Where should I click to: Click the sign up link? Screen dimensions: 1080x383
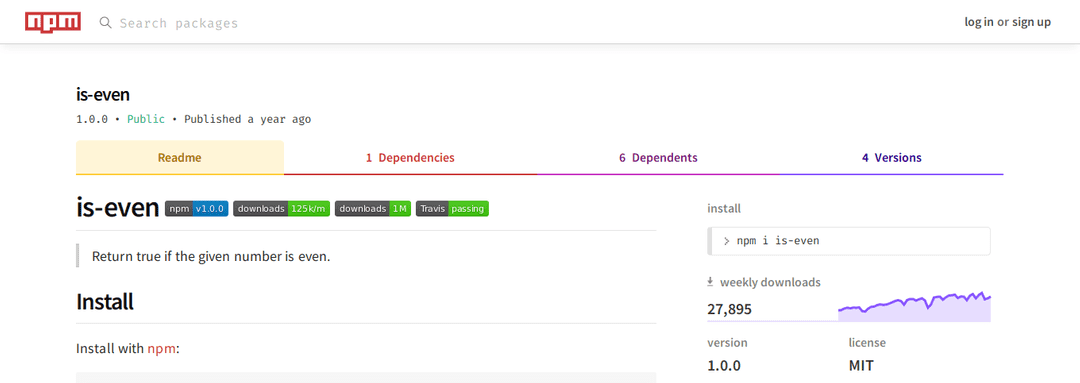tap(1031, 22)
